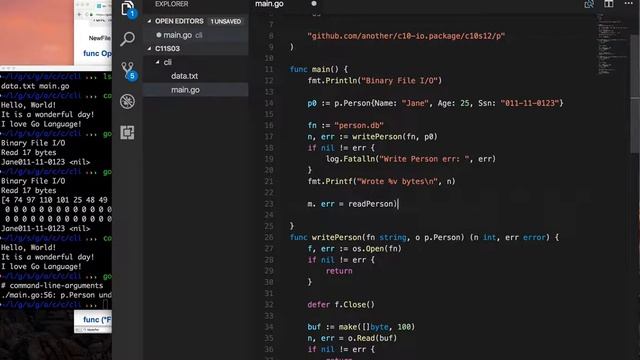Click the open changes icon in the editor title bar
The image size is (640, 360).
[x=589, y=4]
